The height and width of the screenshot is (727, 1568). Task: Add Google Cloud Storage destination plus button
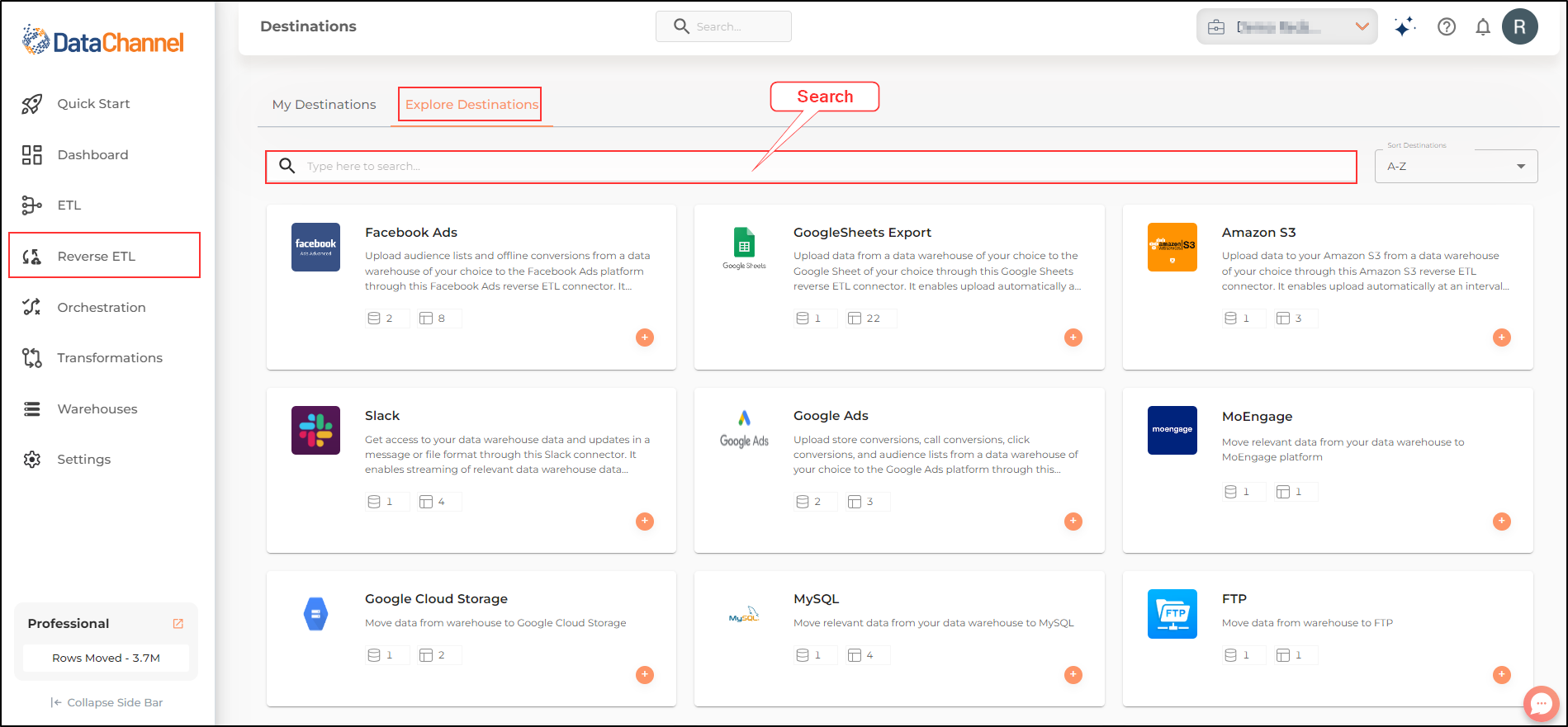point(645,675)
